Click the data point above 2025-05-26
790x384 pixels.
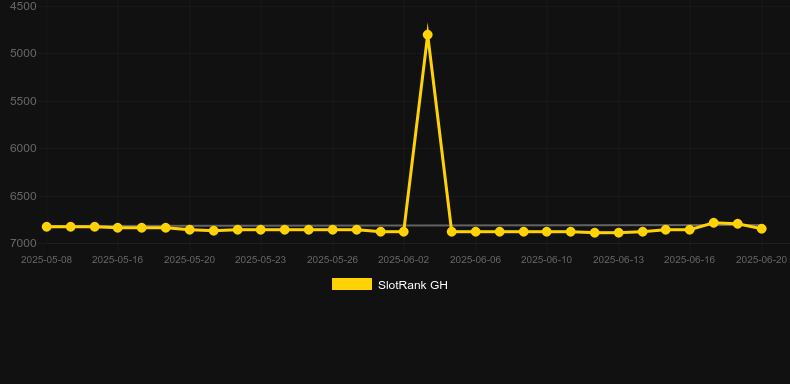pyautogui.click(x=333, y=230)
